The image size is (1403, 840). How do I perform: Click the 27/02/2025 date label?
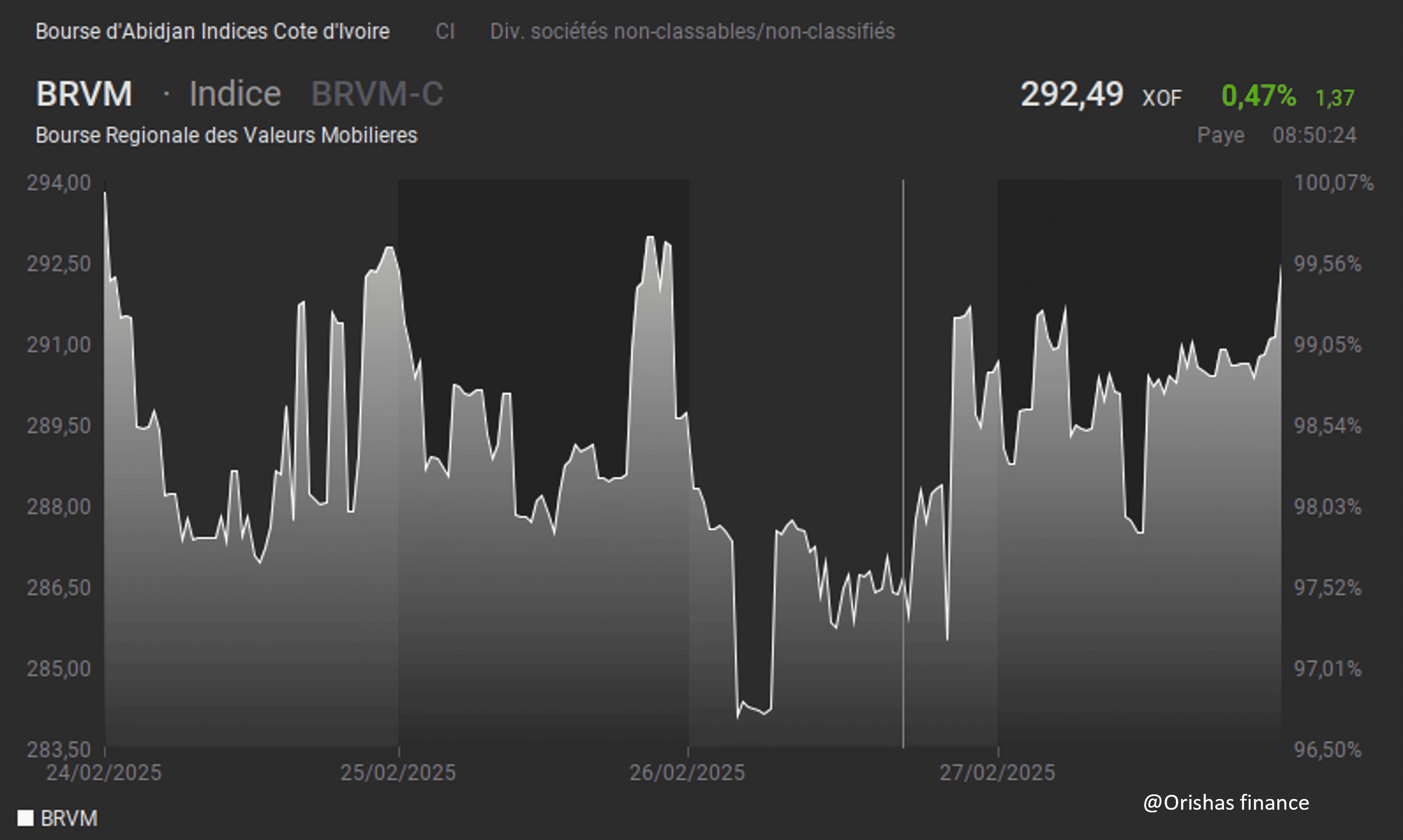[x=997, y=773]
